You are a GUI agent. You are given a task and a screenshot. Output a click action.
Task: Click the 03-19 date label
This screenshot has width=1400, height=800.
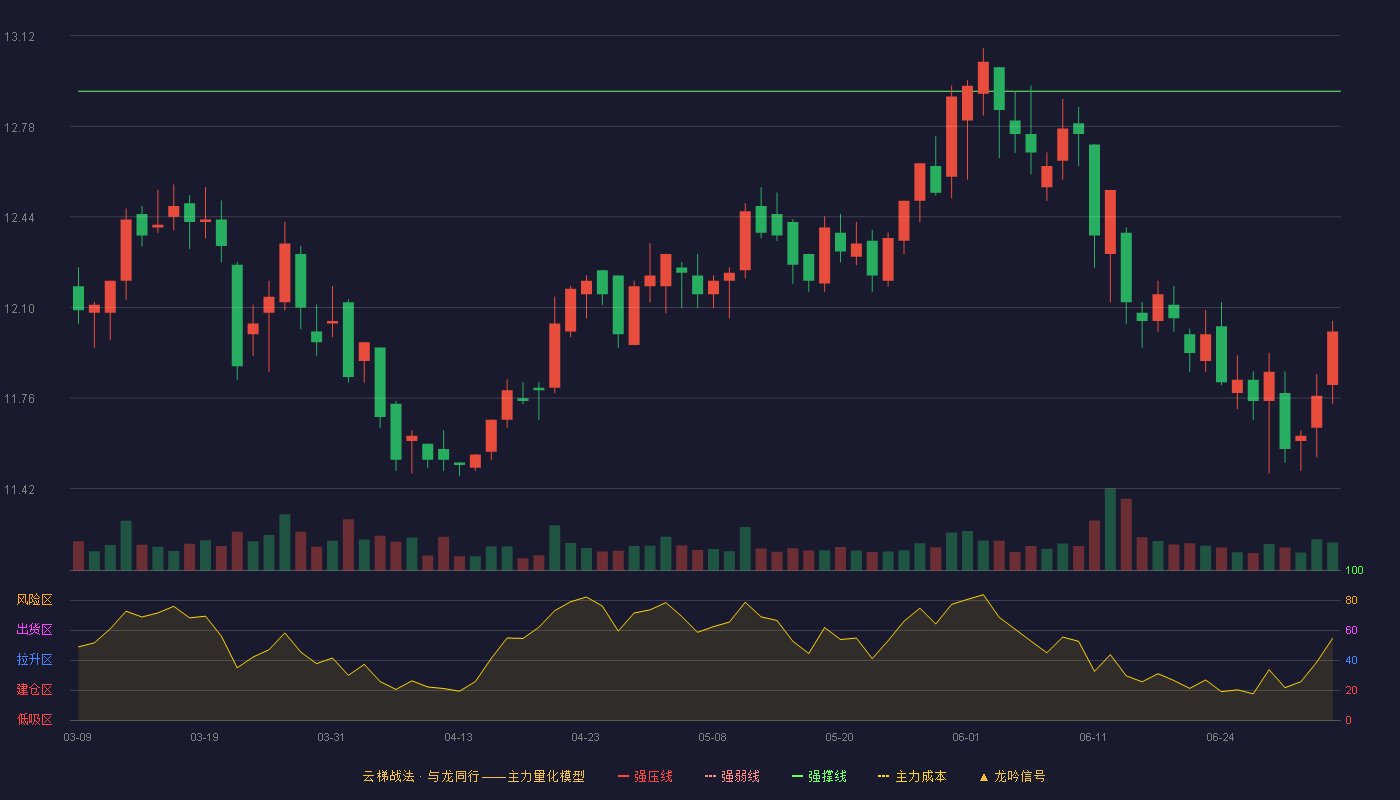(204, 737)
